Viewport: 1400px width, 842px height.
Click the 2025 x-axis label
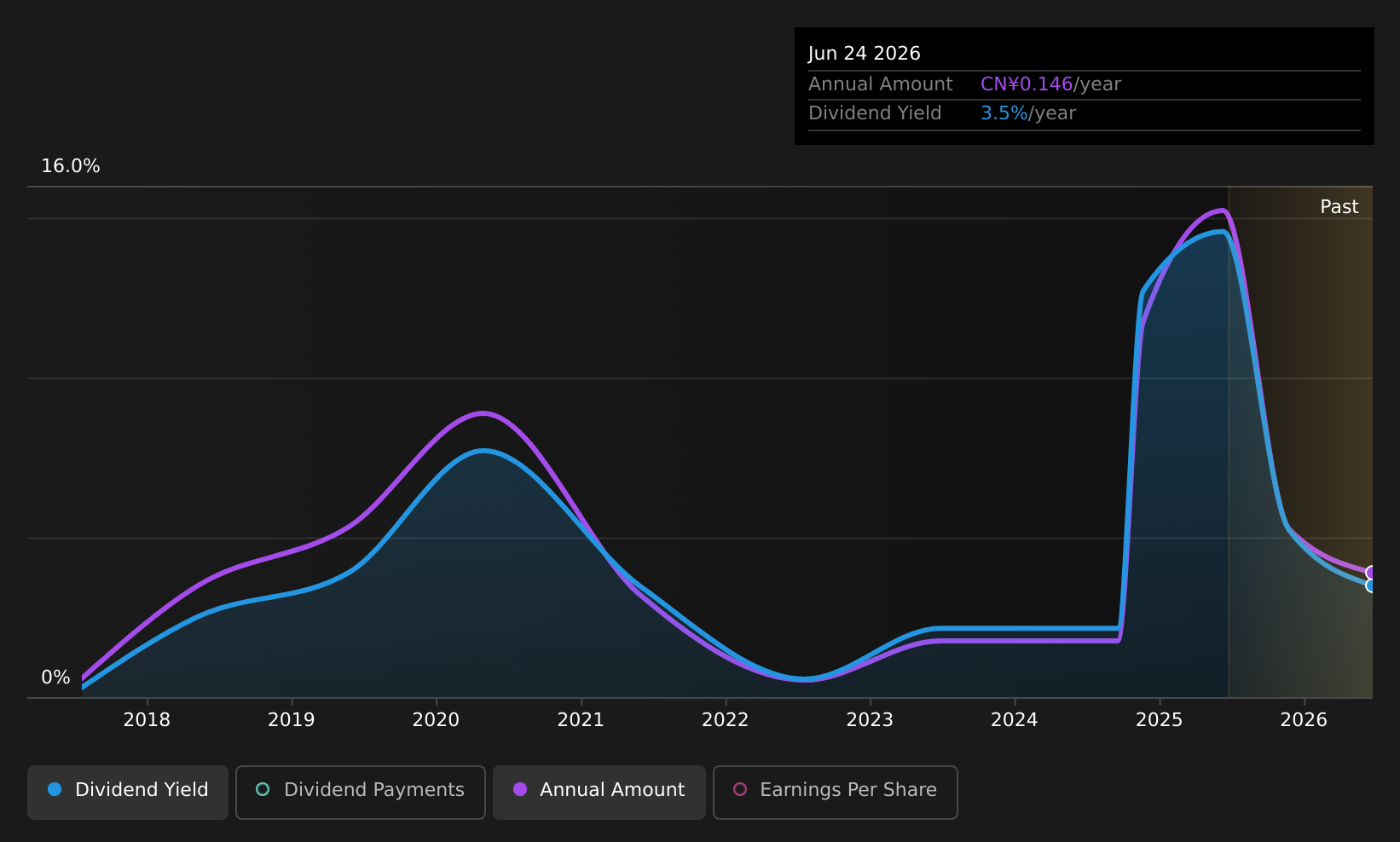click(x=1160, y=720)
